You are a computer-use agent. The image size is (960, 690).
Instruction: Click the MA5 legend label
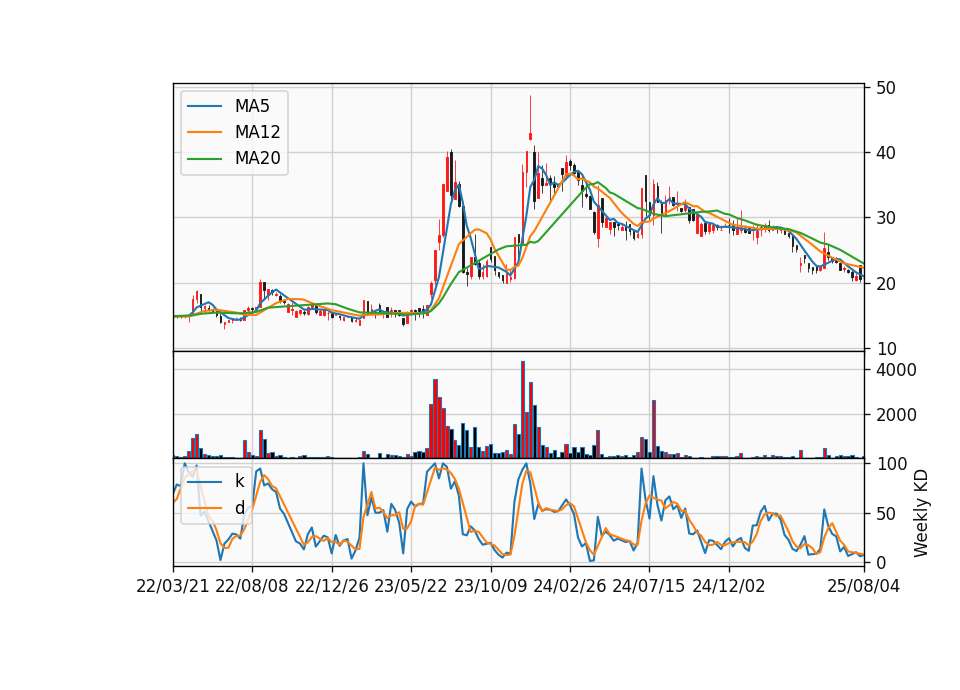tap(252, 106)
